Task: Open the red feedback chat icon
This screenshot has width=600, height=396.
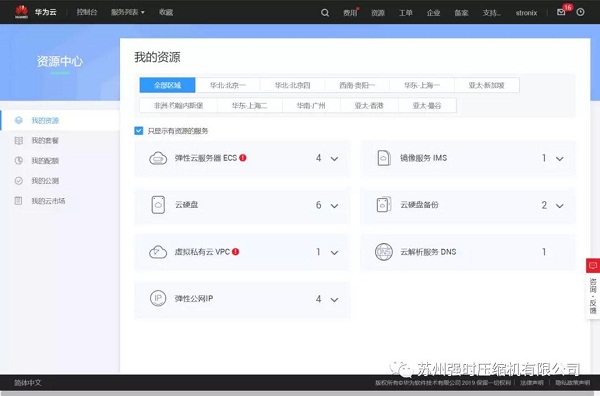Action: click(593, 265)
